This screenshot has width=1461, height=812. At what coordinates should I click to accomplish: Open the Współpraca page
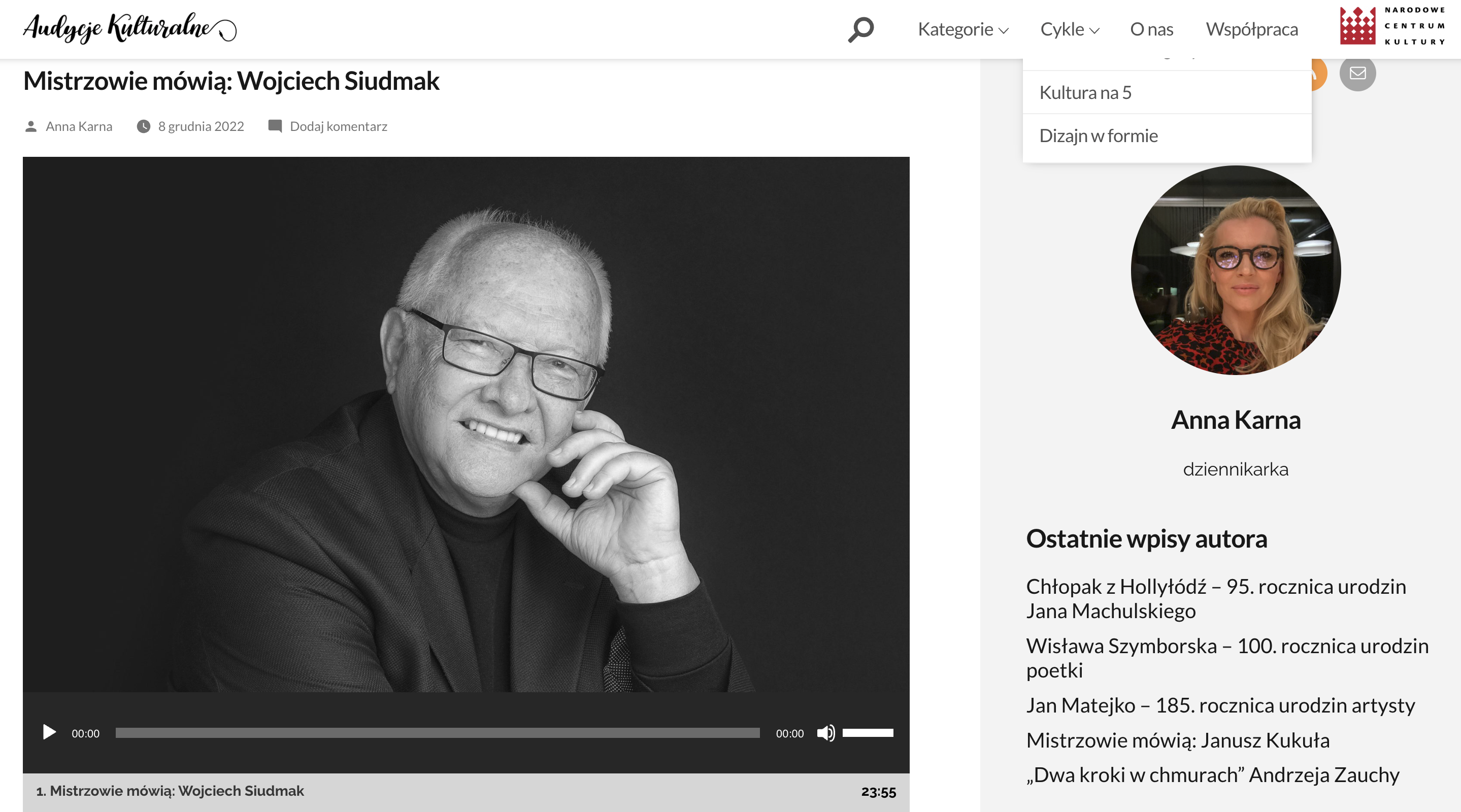coord(1252,29)
